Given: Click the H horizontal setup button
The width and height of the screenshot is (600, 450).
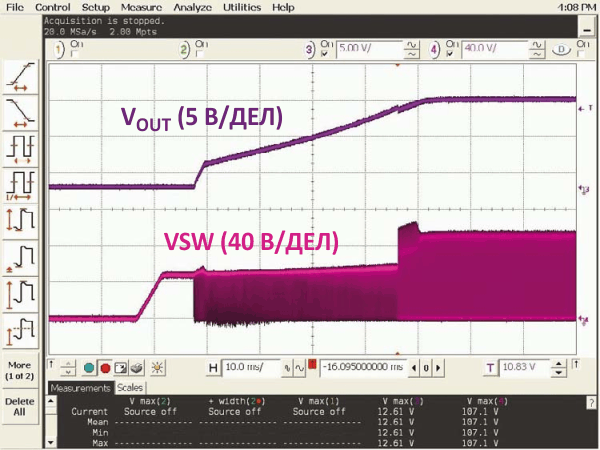Looking at the screenshot, I should (213, 368).
